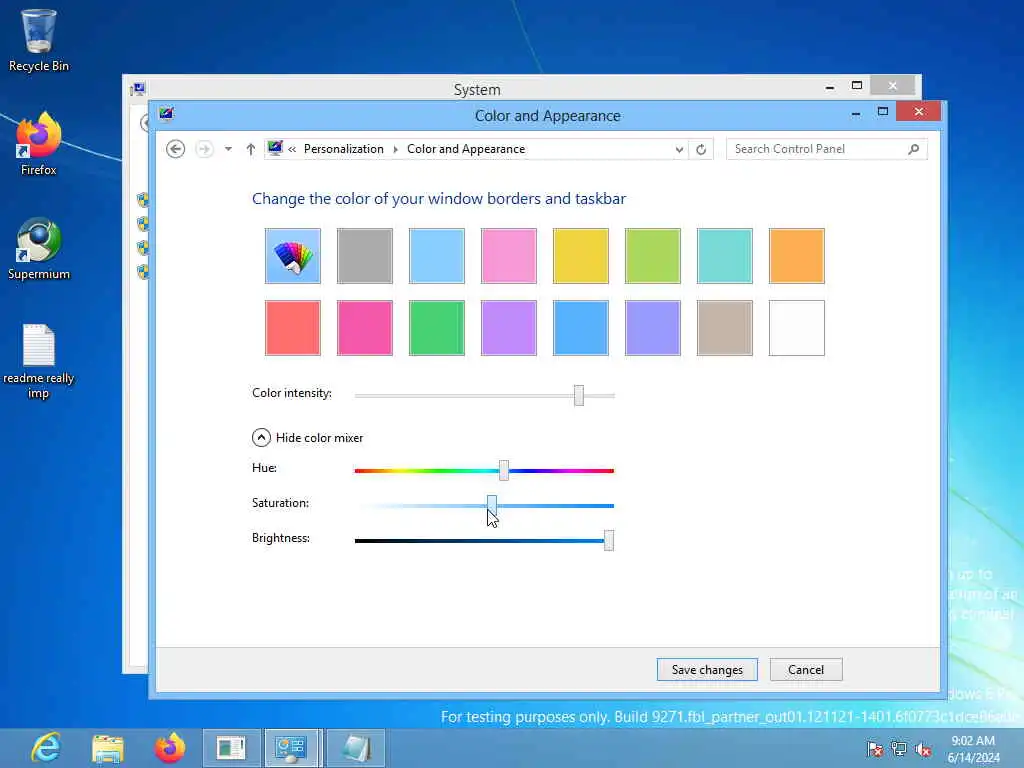Go back using the back arrow

[175, 149]
